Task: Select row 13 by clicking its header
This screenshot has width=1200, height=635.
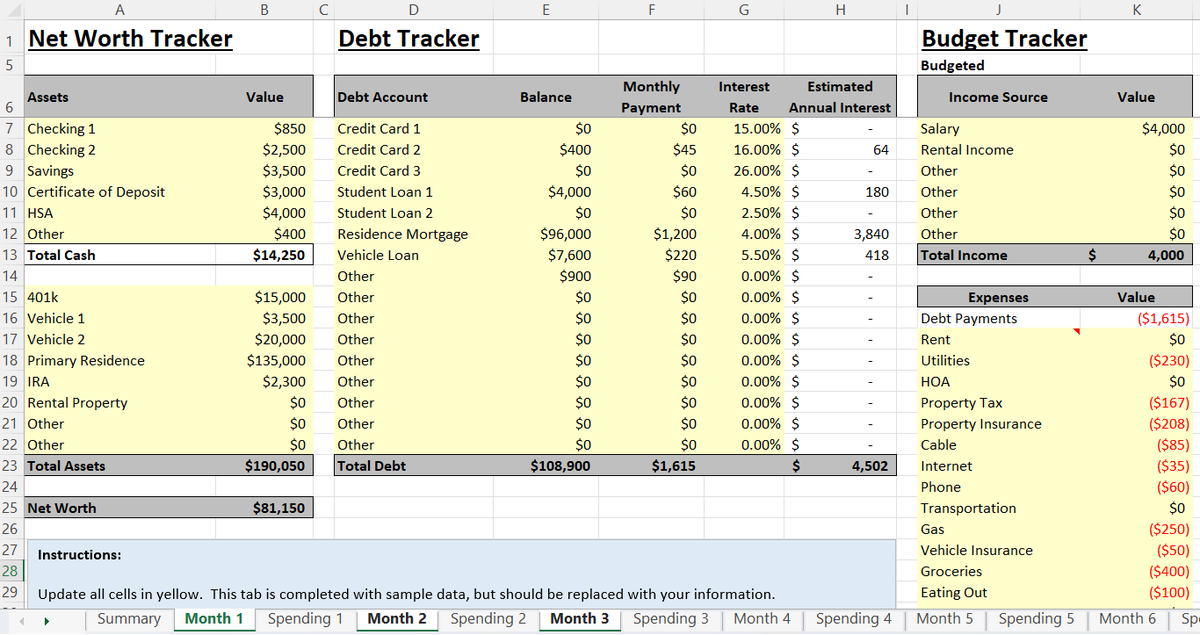Action: click(x=9, y=255)
